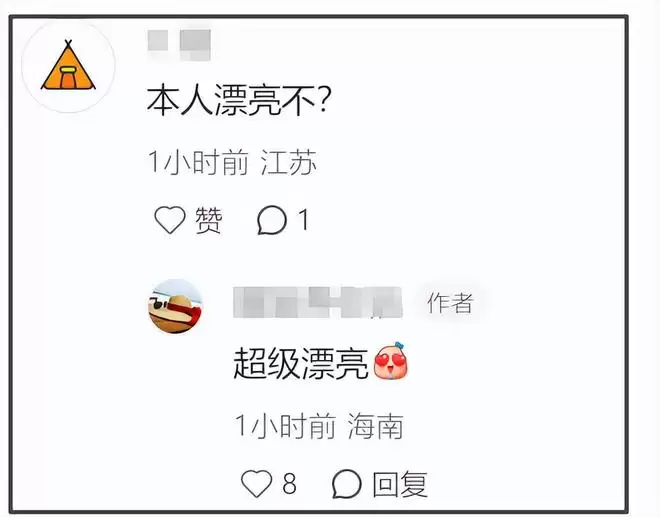Like the reply 超级漂亮 with 8 likes
This screenshot has height=517, width=660.
(x=256, y=483)
